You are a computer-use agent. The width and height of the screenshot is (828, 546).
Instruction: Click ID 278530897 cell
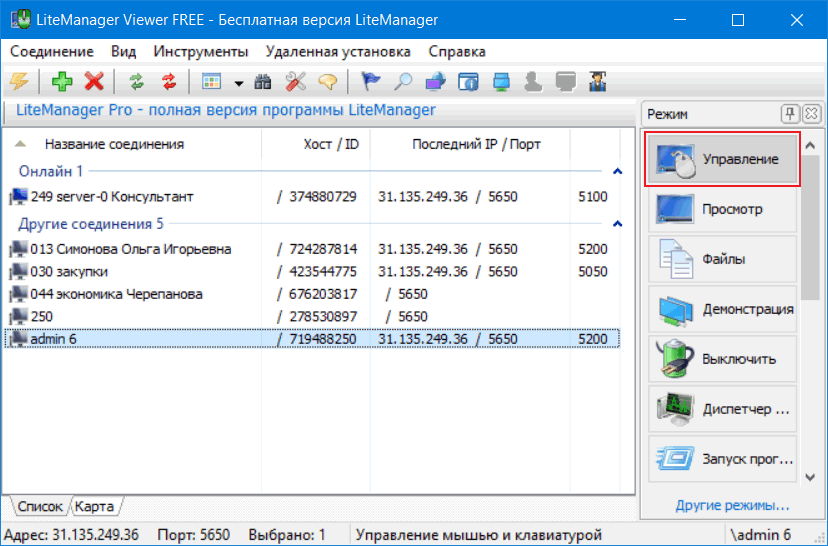pos(323,316)
